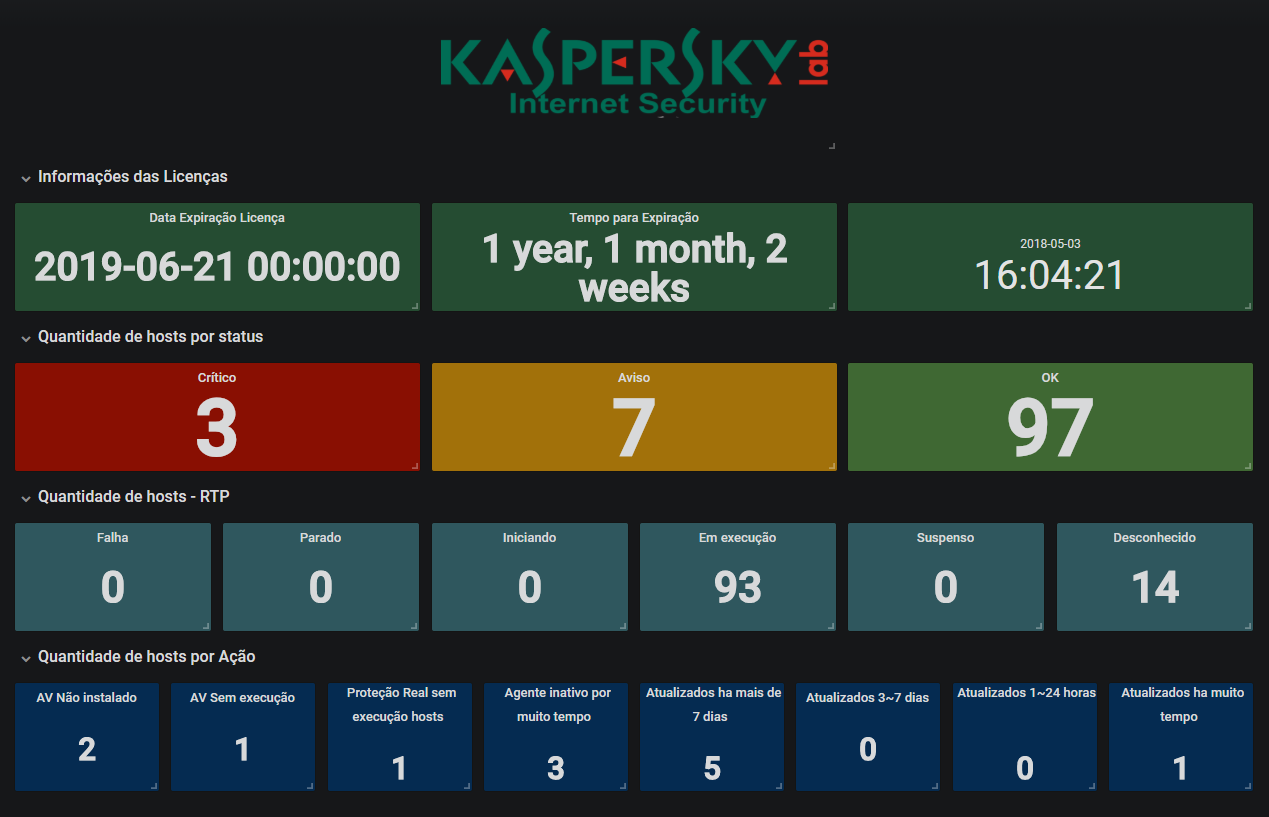Click the Crítico value 3
The width and height of the screenshot is (1269, 817).
point(217,427)
